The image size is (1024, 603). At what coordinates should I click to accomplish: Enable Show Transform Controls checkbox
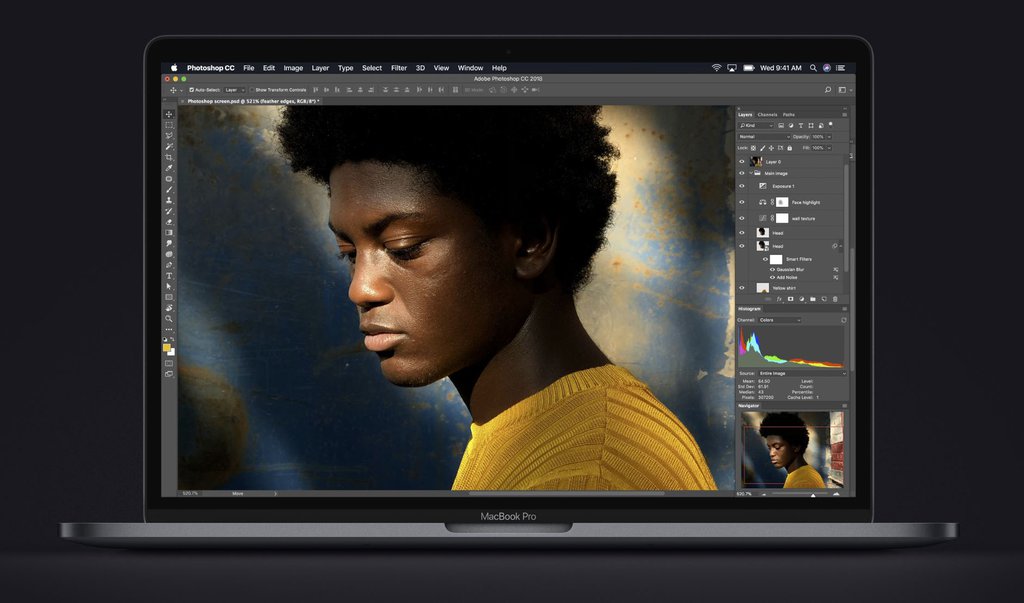pyautogui.click(x=252, y=90)
